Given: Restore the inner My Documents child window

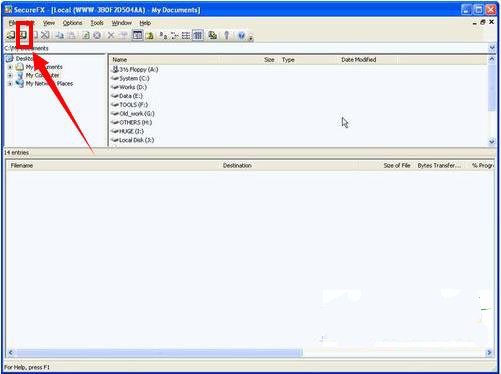Looking at the screenshot, I should point(482,22).
